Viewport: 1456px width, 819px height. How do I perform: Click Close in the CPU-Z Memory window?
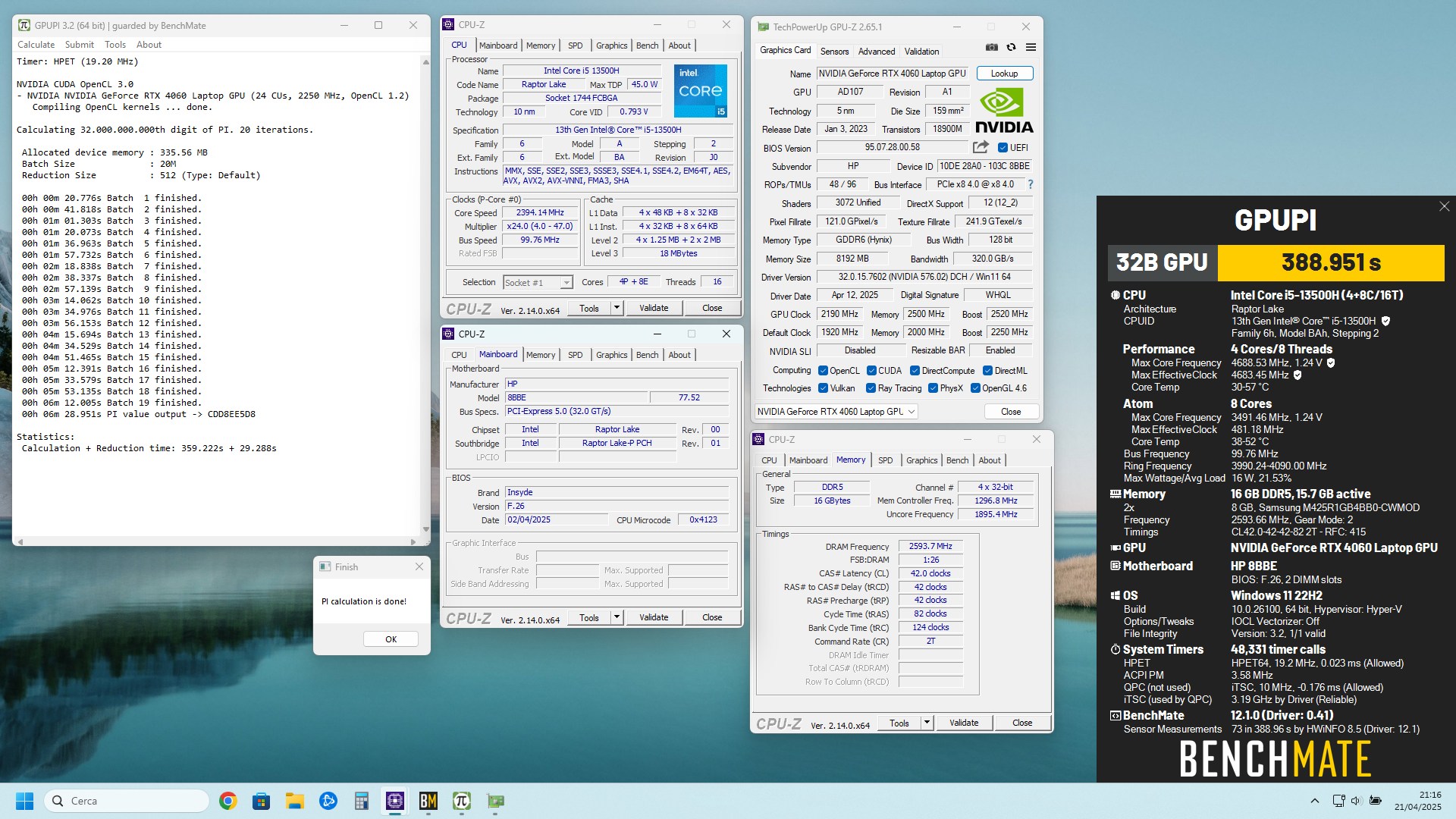[1021, 723]
